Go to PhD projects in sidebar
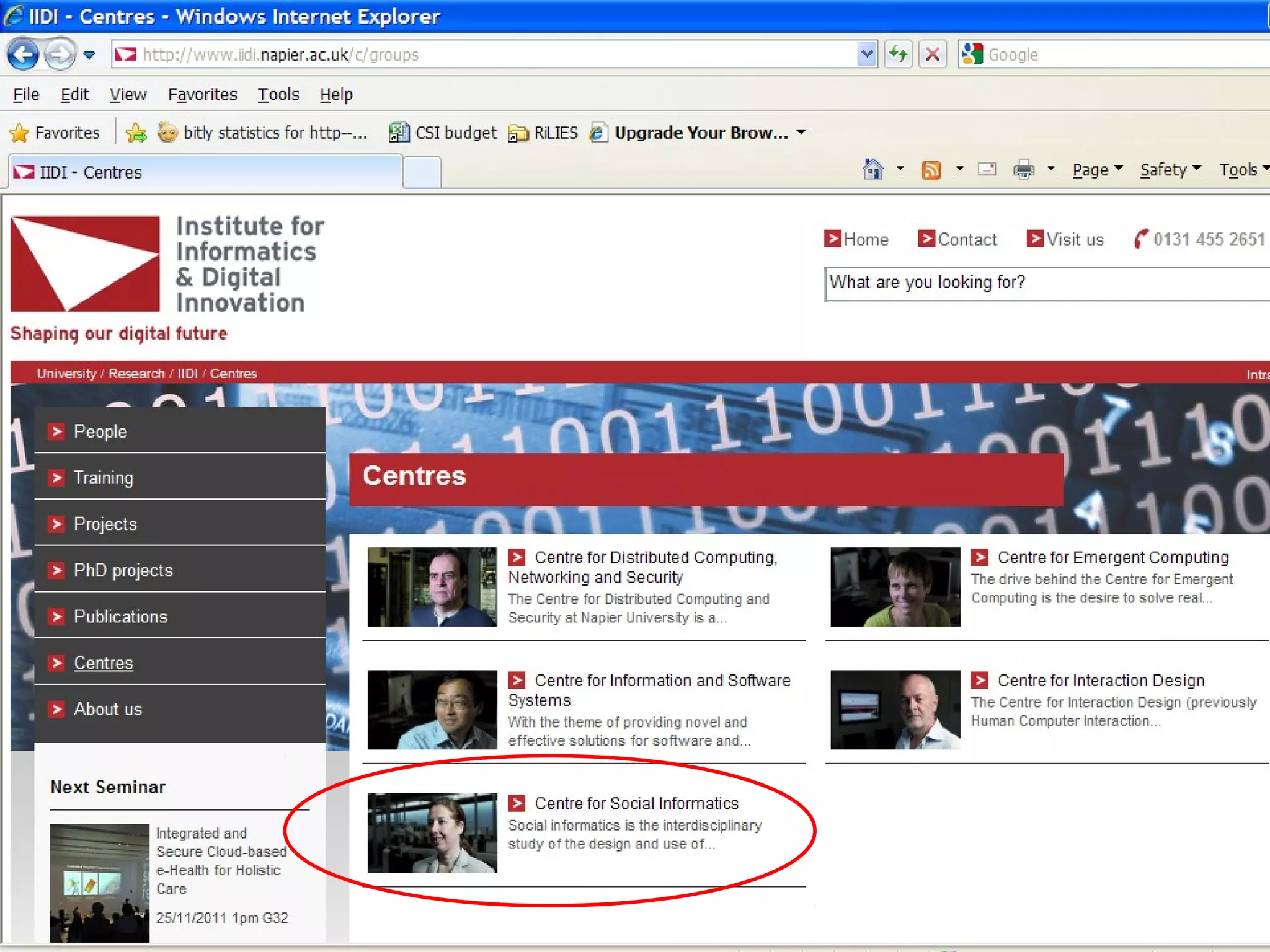This screenshot has height=952, width=1270. point(123,570)
